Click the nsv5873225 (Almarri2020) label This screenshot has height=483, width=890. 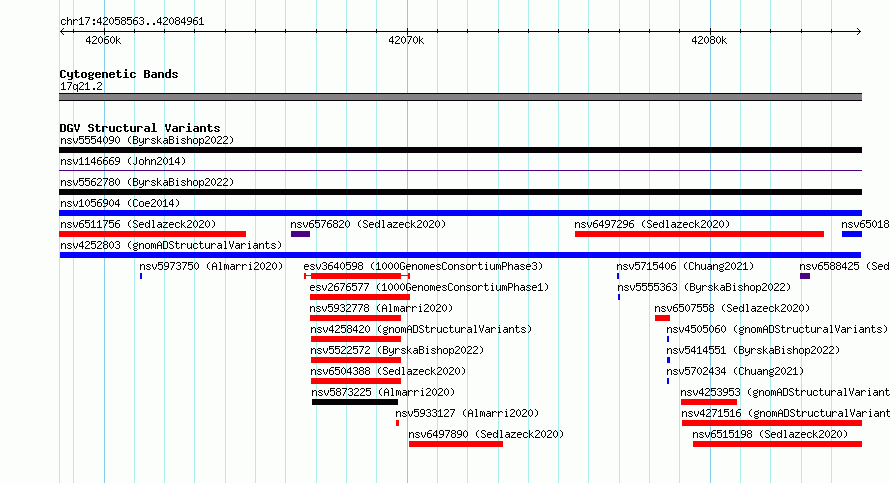(x=383, y=392)
